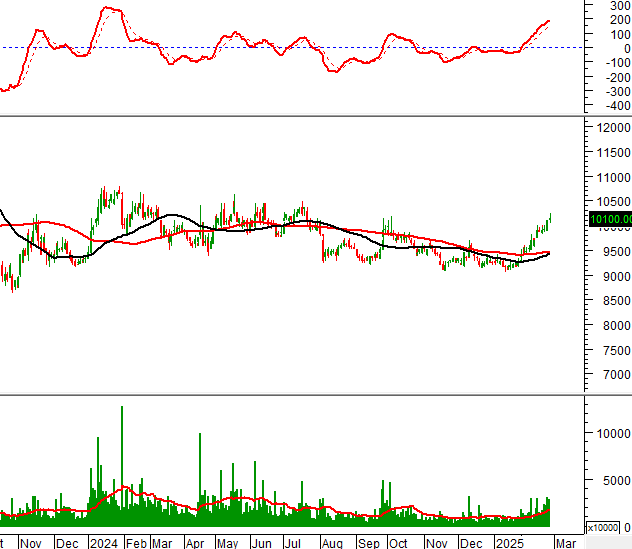Screen dimensions: 632x549
Task: Select the 2024 marker on the time axis
Action: (x=103, y=542)
